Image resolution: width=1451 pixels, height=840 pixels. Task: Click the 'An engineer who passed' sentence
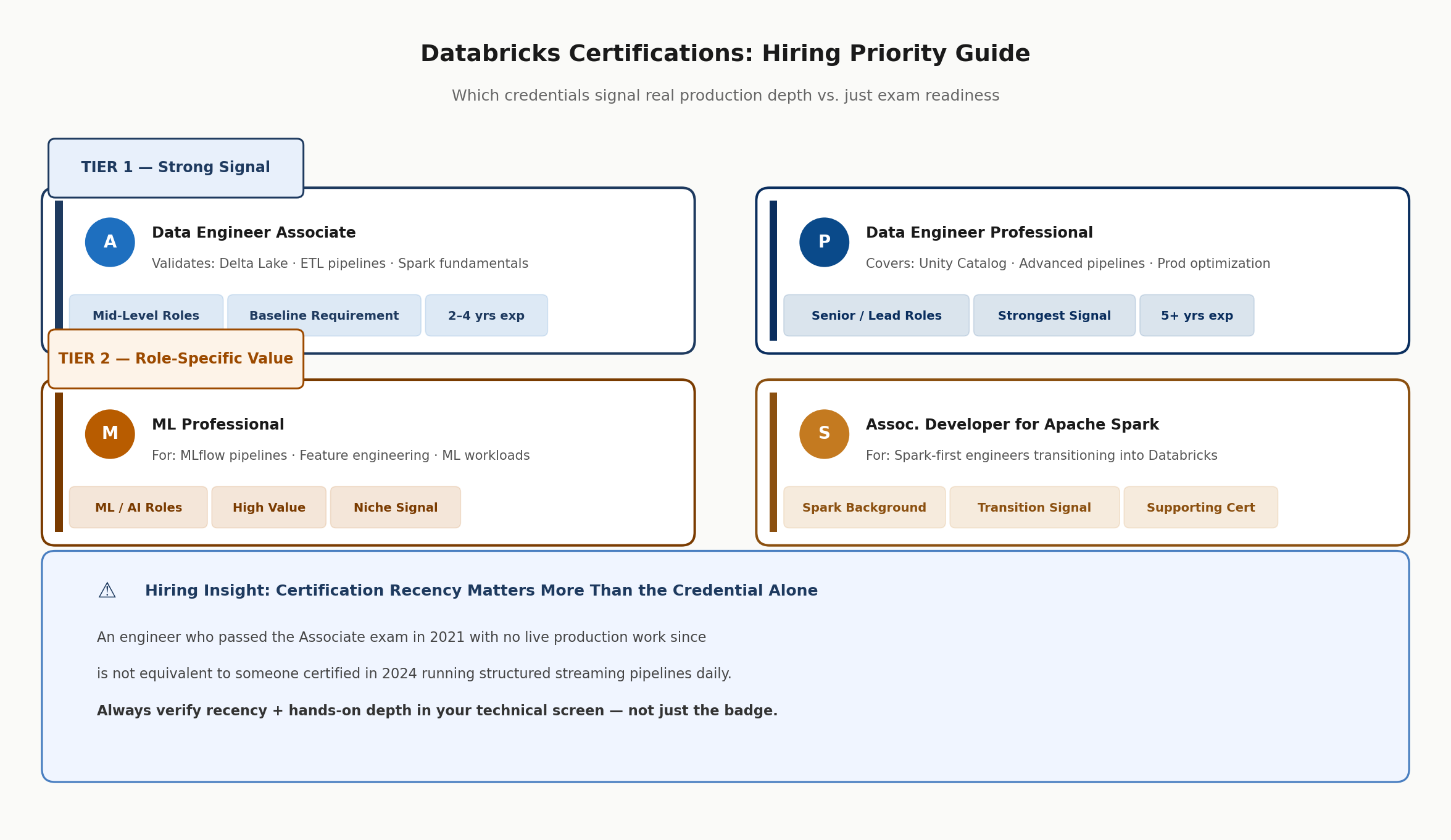(401, 637)
